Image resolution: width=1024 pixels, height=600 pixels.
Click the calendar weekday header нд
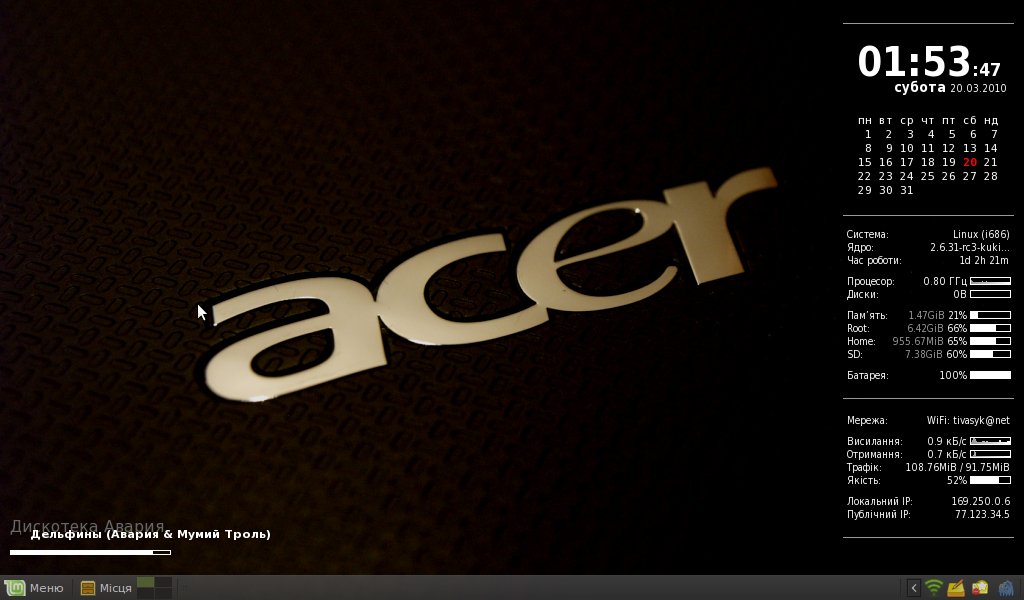pos(991,120)
